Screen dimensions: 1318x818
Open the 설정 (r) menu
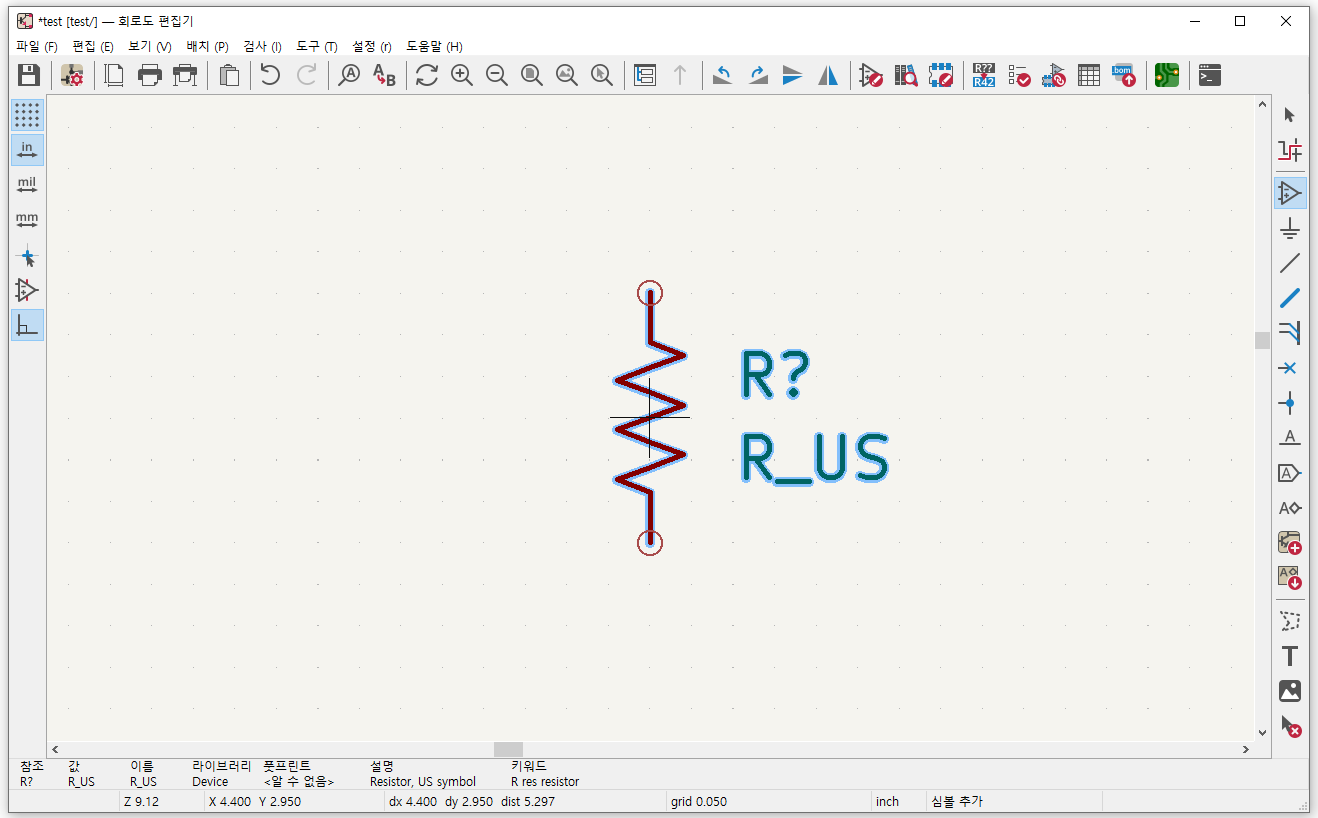pyautogui.click(x=372, y=46)
